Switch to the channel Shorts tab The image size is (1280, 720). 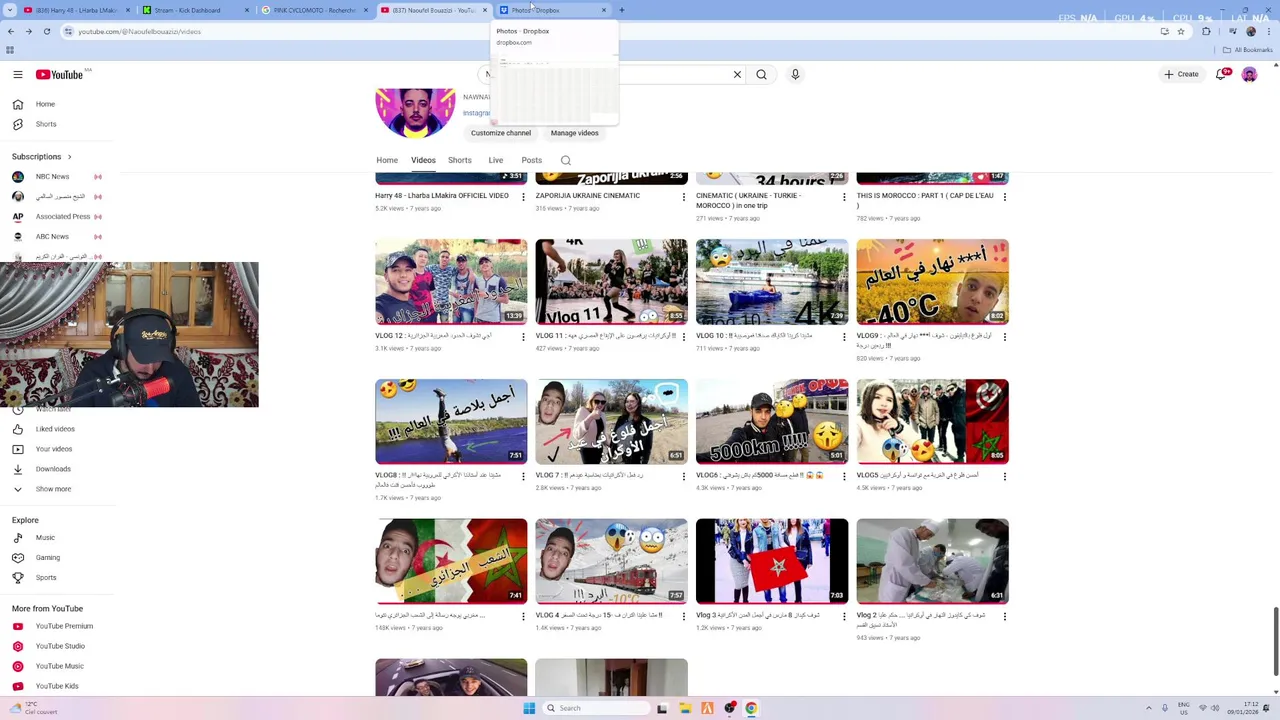click(x=460, y=160)
